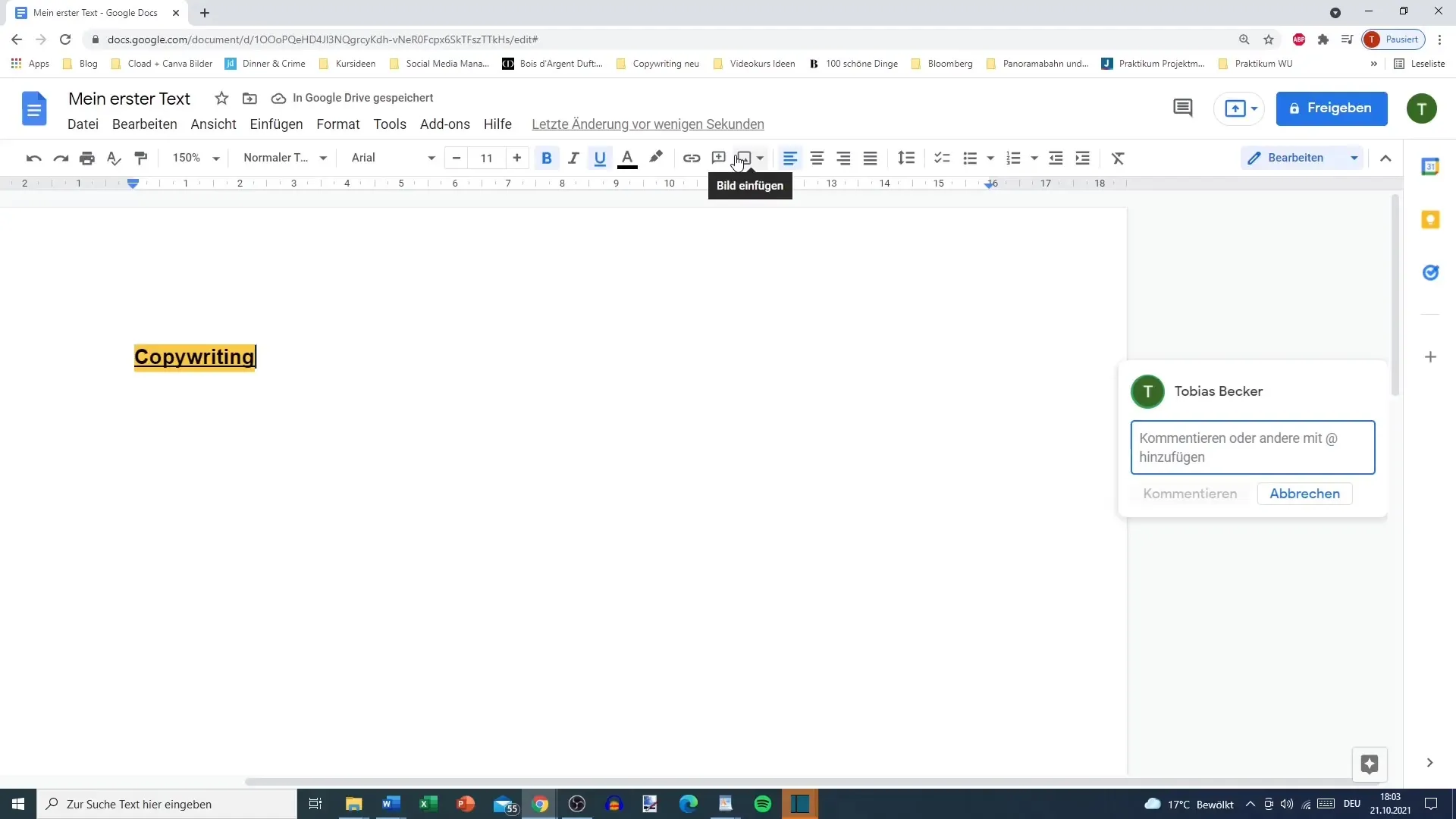Viewport: 1456px width, 819px height.
Task: Open the Ansicht menu
Action: 213,124
